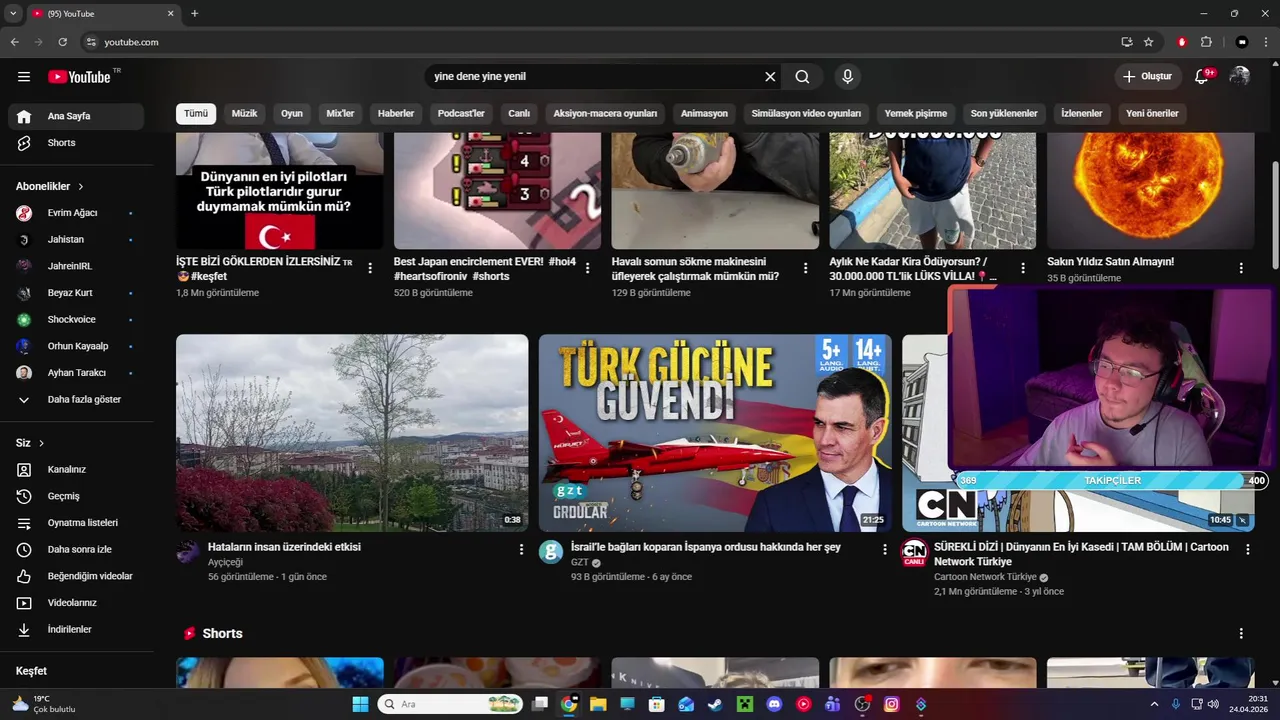Open Evrim Ağacı subscription channel
This screenshot has width=1280, height=720.
pyautogui.click(x=76, y=213)
